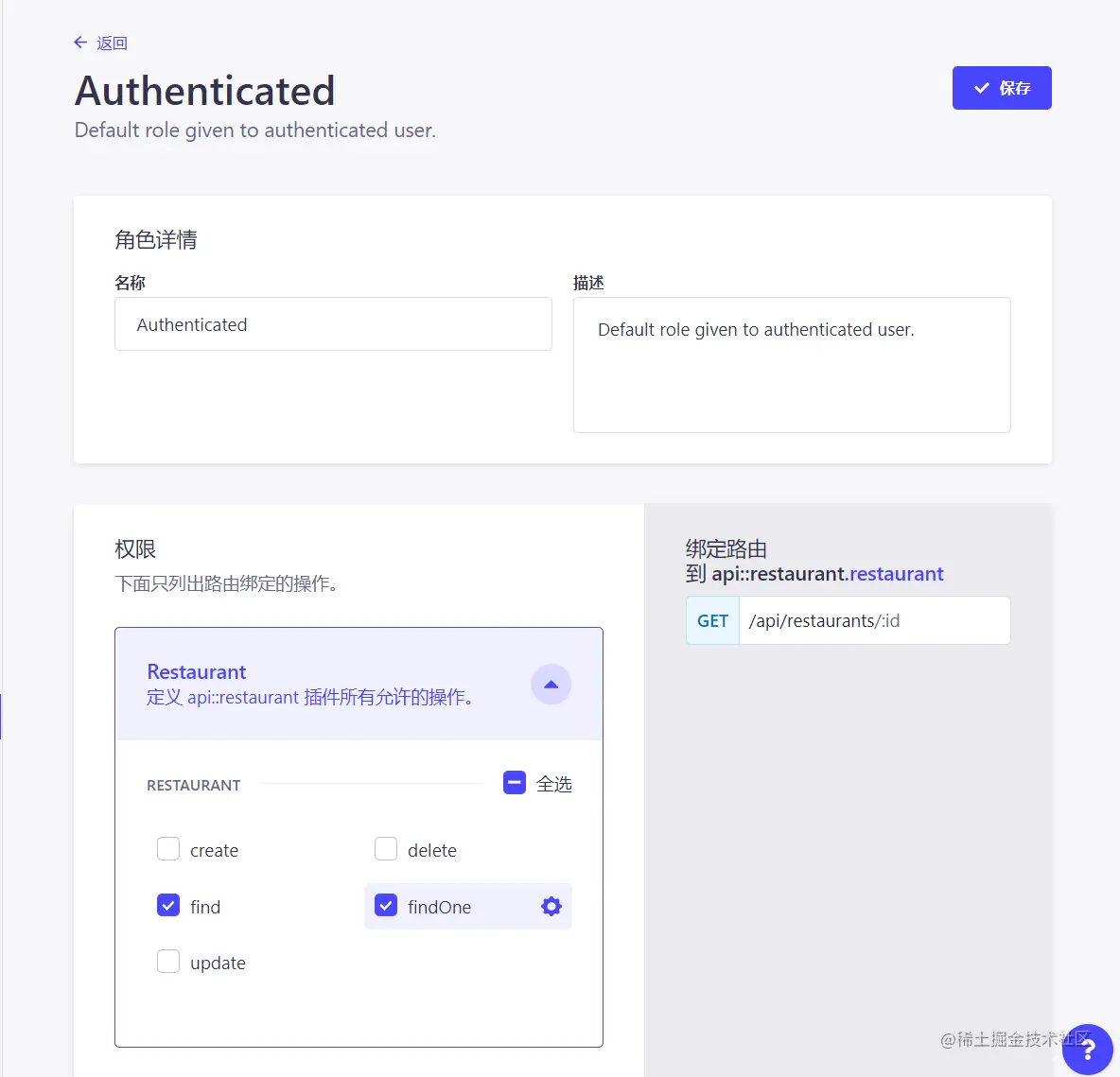Toggle the 全选 select-all checkbox
Viewport: 1120px width, 1077px height.
(x=514, y=782)
